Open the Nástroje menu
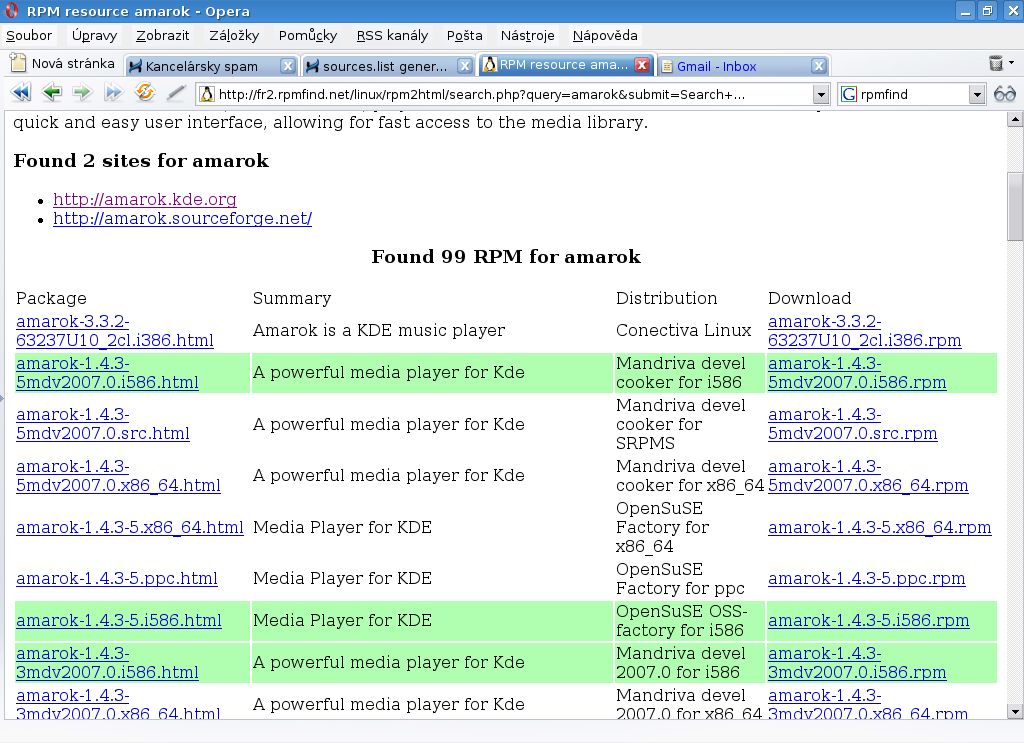Screen dimensions: 1024x743 [527, 35]
